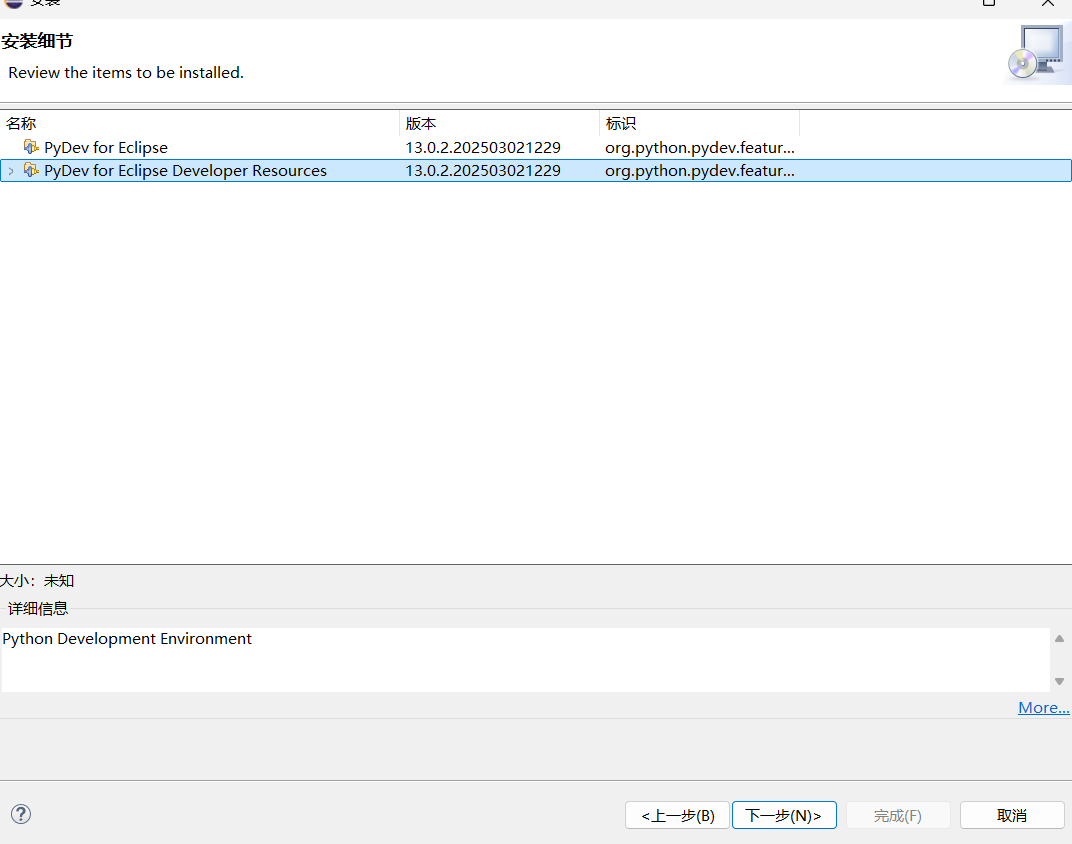Cancel installation with 取消 button
Screen dimensions: 1072x844
pos(1012,815)
